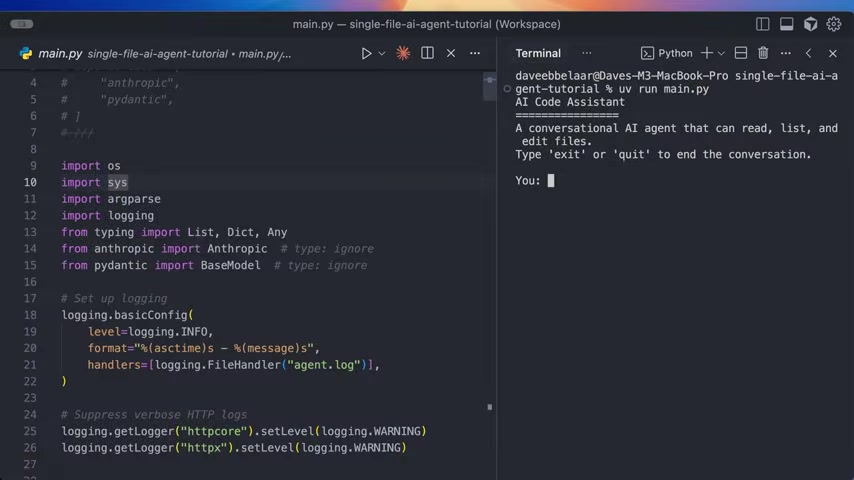This screenshot has width=854, height=480.
Task: Click 'List, Dict, Any' on line 13
Action: click(237, 232)
